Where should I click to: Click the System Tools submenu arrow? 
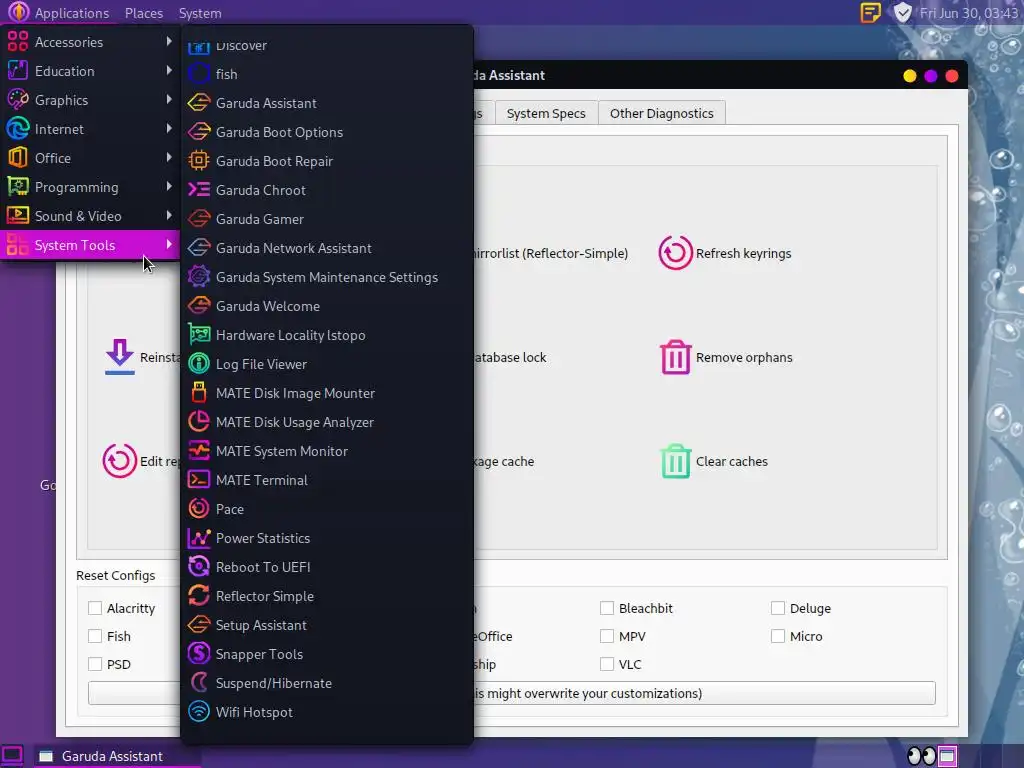click(x=169, y=244)
